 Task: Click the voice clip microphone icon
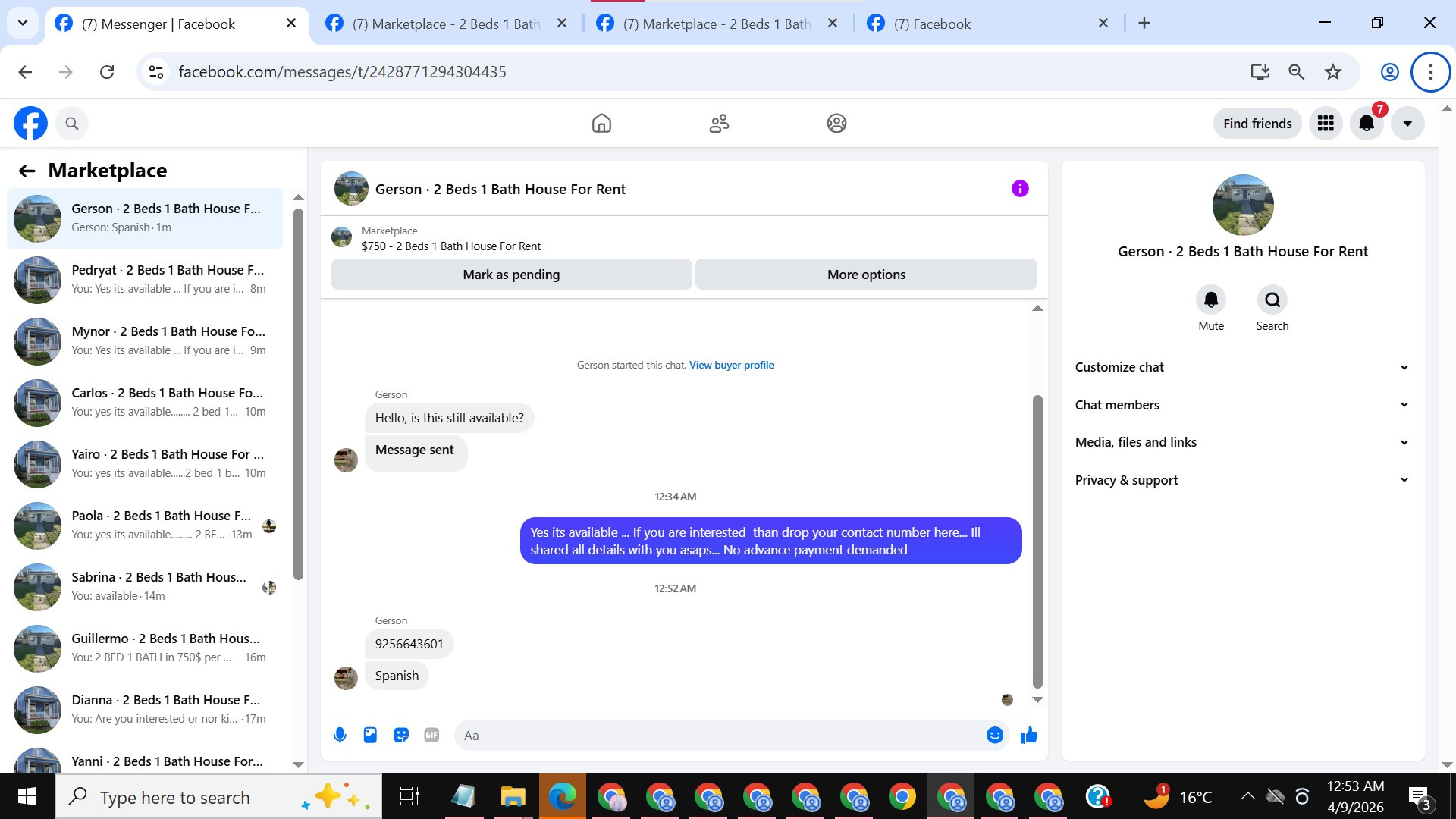point(340,735)
